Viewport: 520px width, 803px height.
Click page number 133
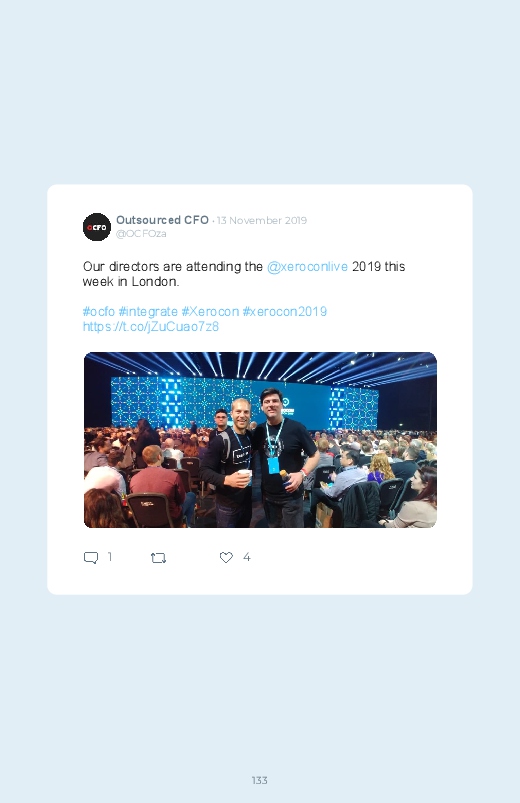(260, 780)
